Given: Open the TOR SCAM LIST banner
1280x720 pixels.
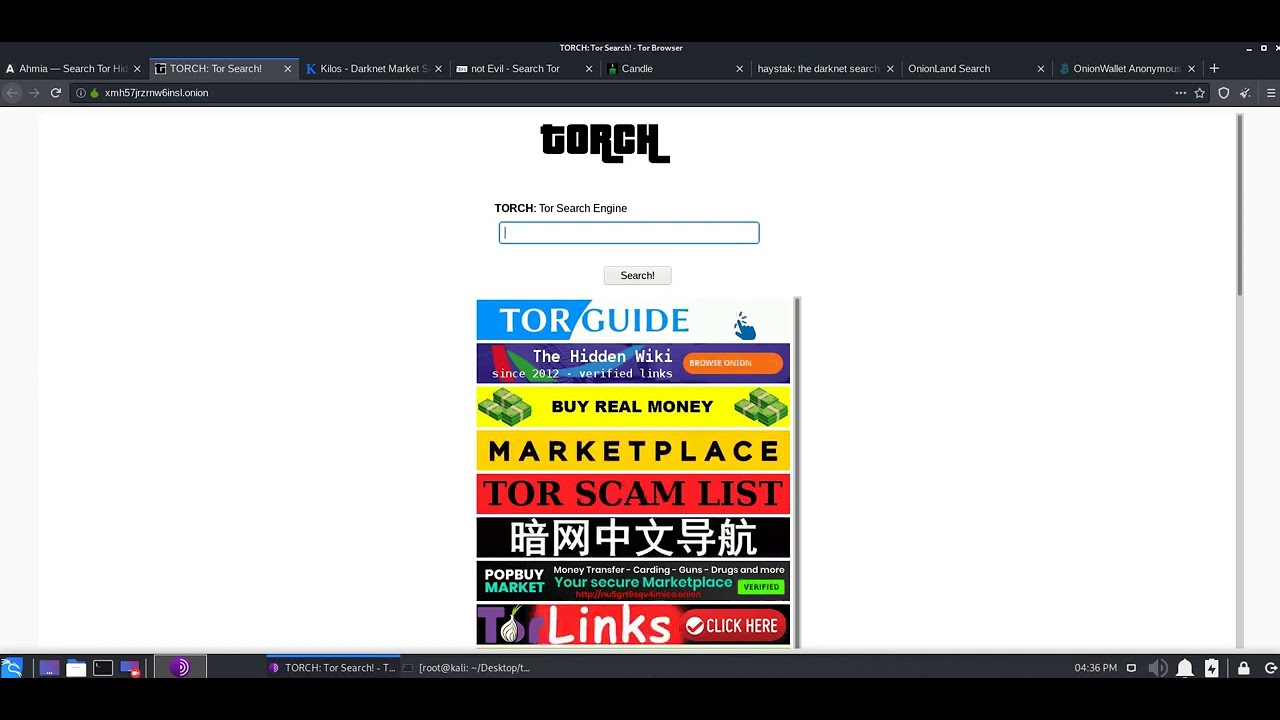Looking at the screenshot, I should 633,494.
